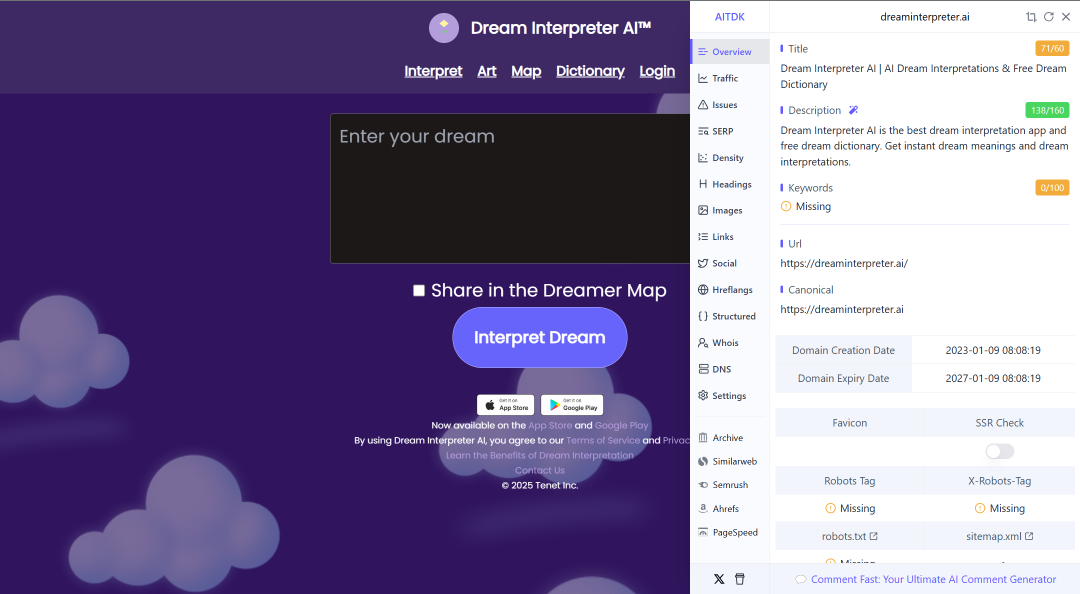Click the crop icon in AITDK header
The width and height of the screenshot is (1080, 594).
[1031, 17]
